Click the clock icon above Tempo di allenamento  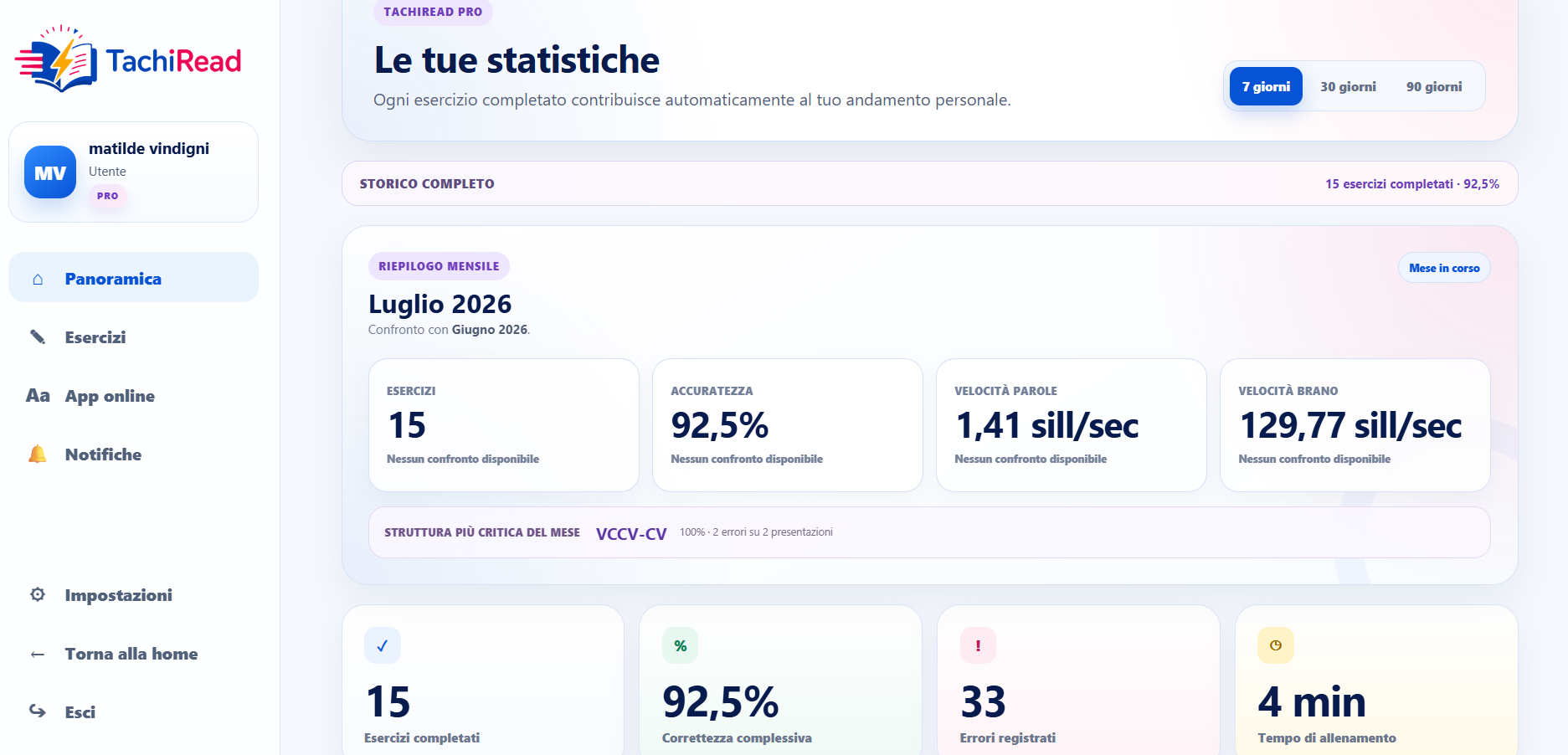click(1276, 645)
